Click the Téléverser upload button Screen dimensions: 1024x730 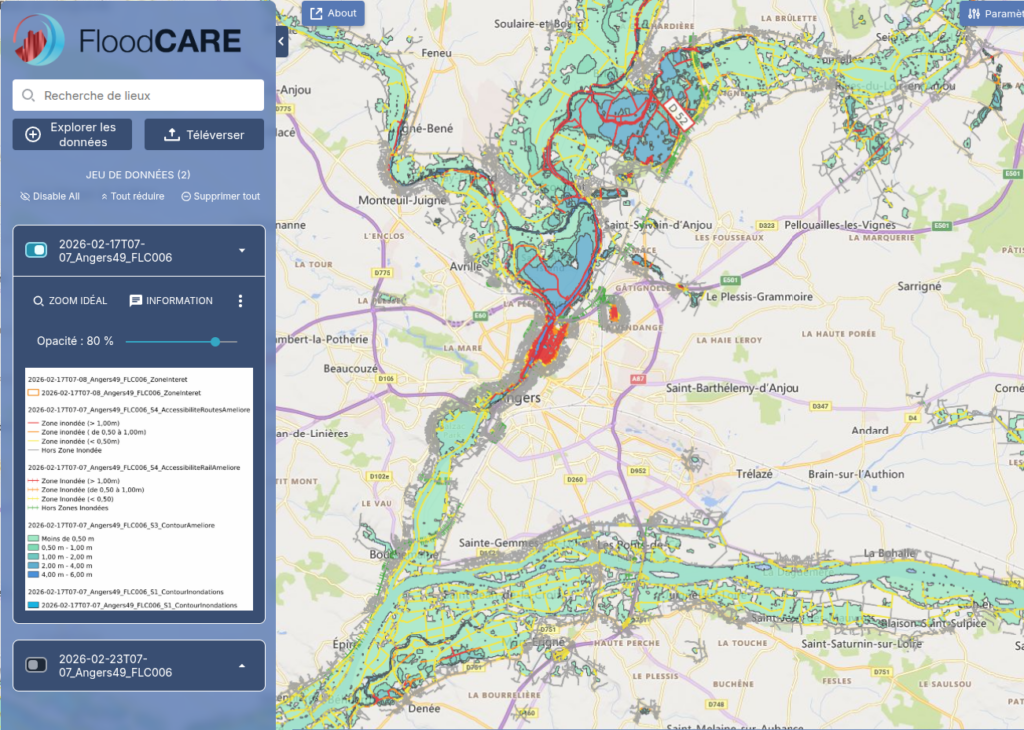(204, 135)
